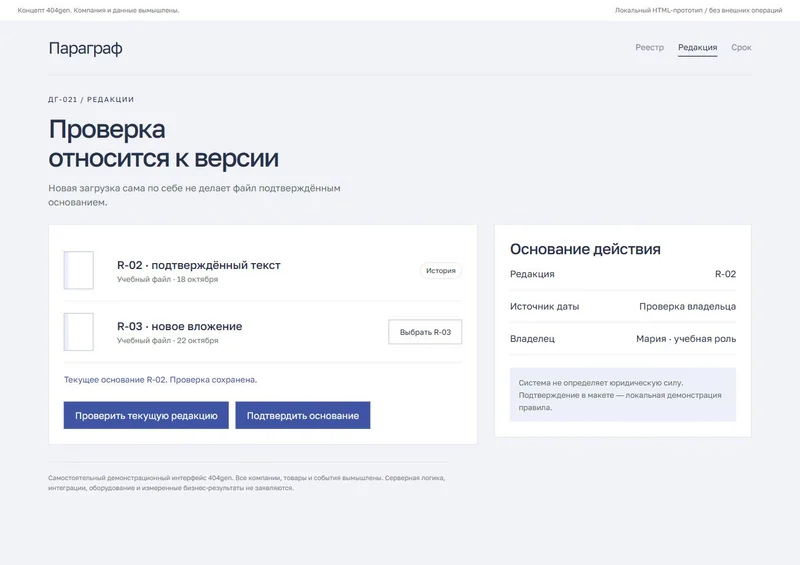This screenshot has height=565, width=800.
Task: Select the Редакция navigation tab
Action: point(697,47)
